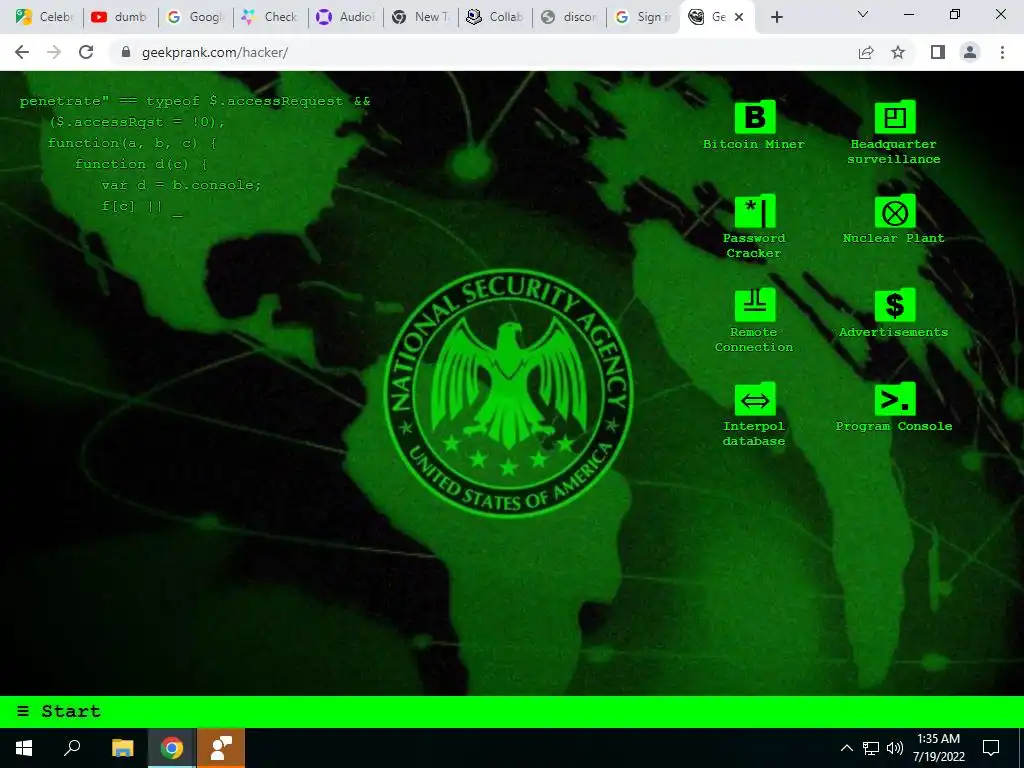This screenshot has width=1024, height=768.
Task: View site info via the lock icon
Action: click(126, 52)
